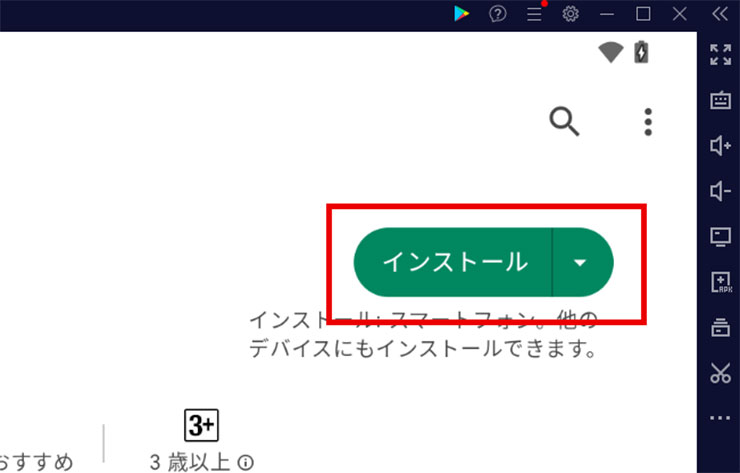Open the hamburger menu with red dot
Screen dimensions: 740x473
(x=535, y=14)
